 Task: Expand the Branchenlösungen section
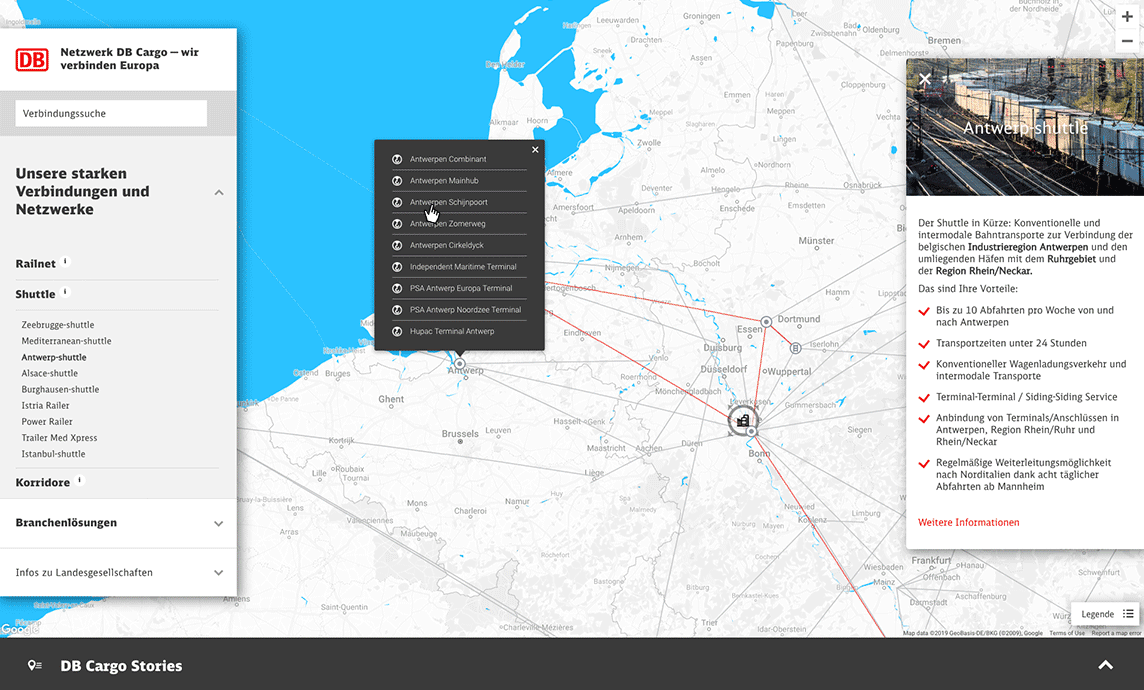[x=219, y=523]
